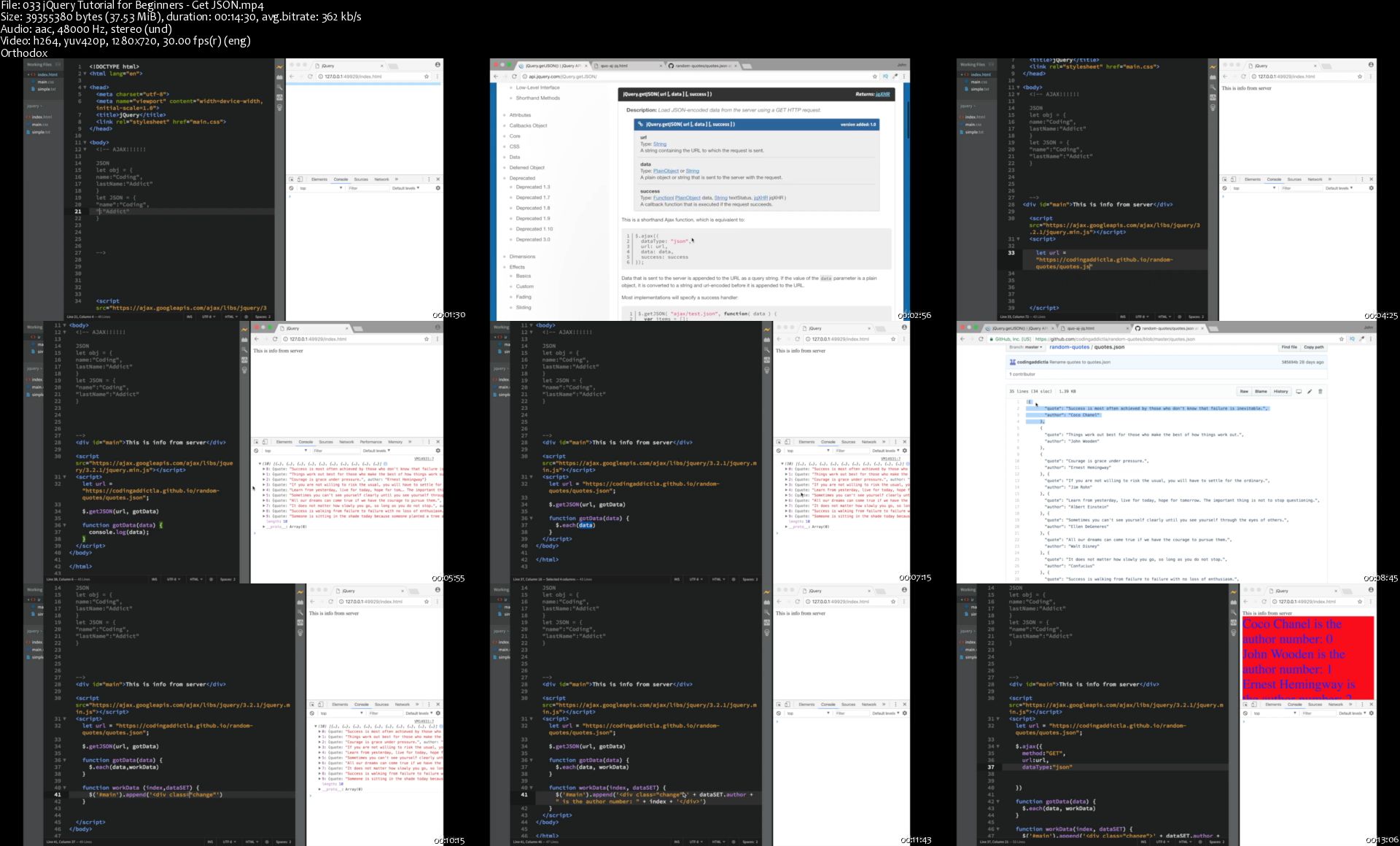Image resolution: width=1400 pixels, height=846 pixels.
Task: Open Deprecated 1.10 sidebar link
Action: 534,229
